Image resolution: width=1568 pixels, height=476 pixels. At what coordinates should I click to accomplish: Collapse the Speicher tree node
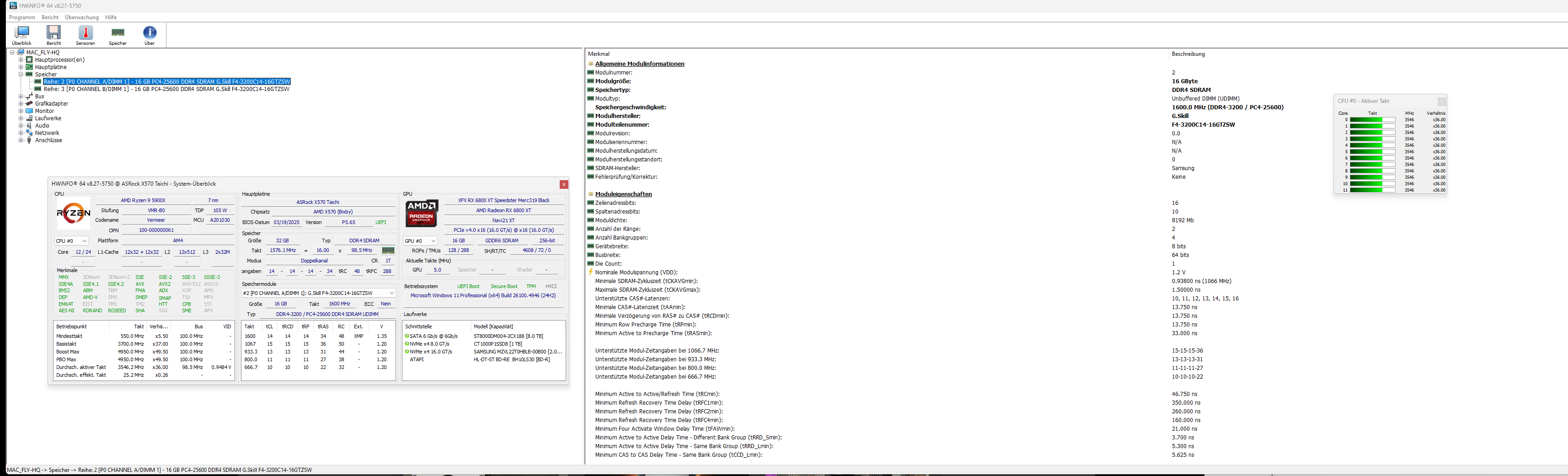tap(21, 74)
